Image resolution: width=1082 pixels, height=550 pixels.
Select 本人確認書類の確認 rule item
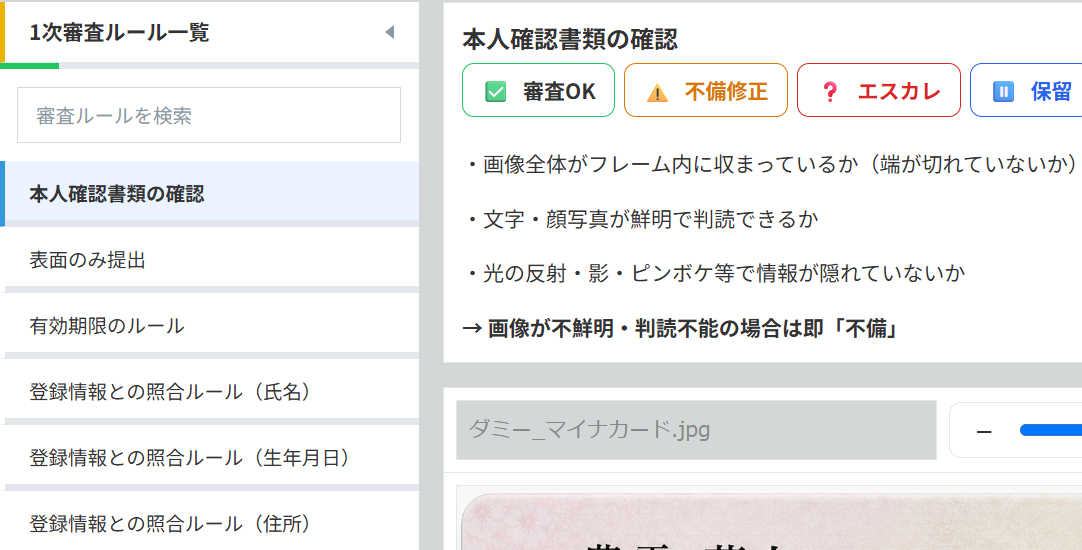tap(210, 194)
